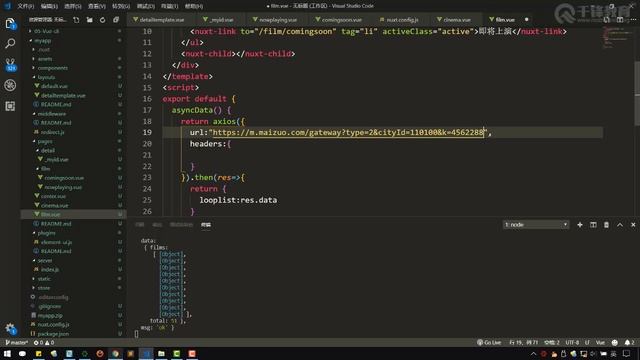This screenshot has height=360, width=640.
Task: Click the line and column position status item
Action: [524, 342]
